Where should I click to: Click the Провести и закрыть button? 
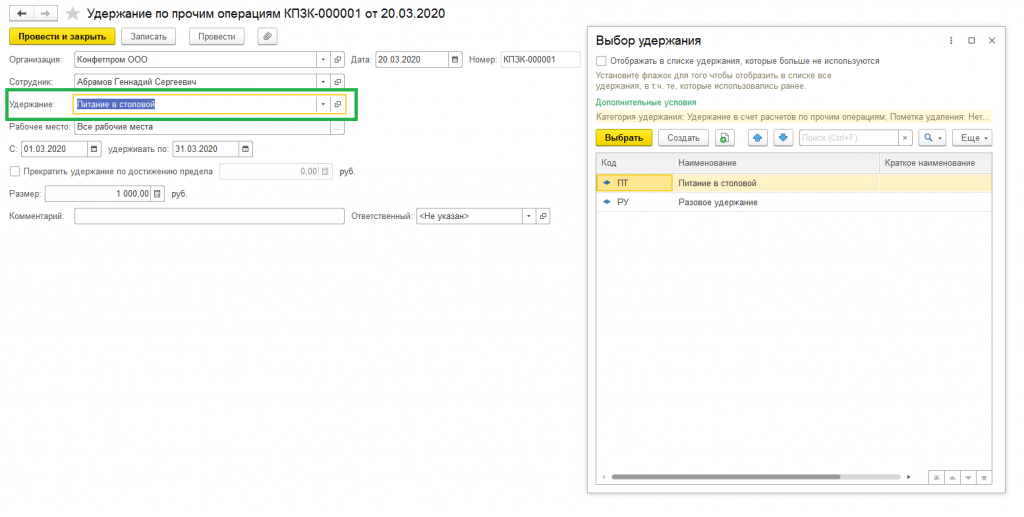(62, 36)
